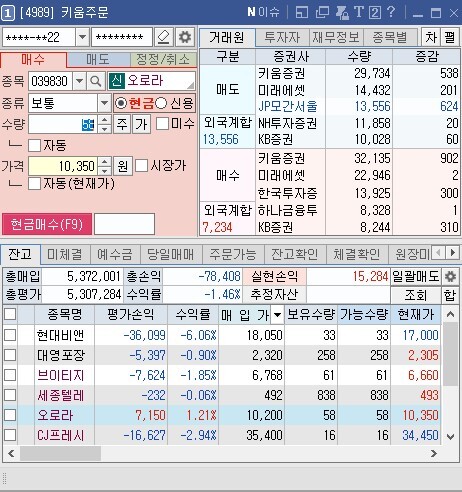
Task: Click the 가 available quantity button
Action: 141,124
